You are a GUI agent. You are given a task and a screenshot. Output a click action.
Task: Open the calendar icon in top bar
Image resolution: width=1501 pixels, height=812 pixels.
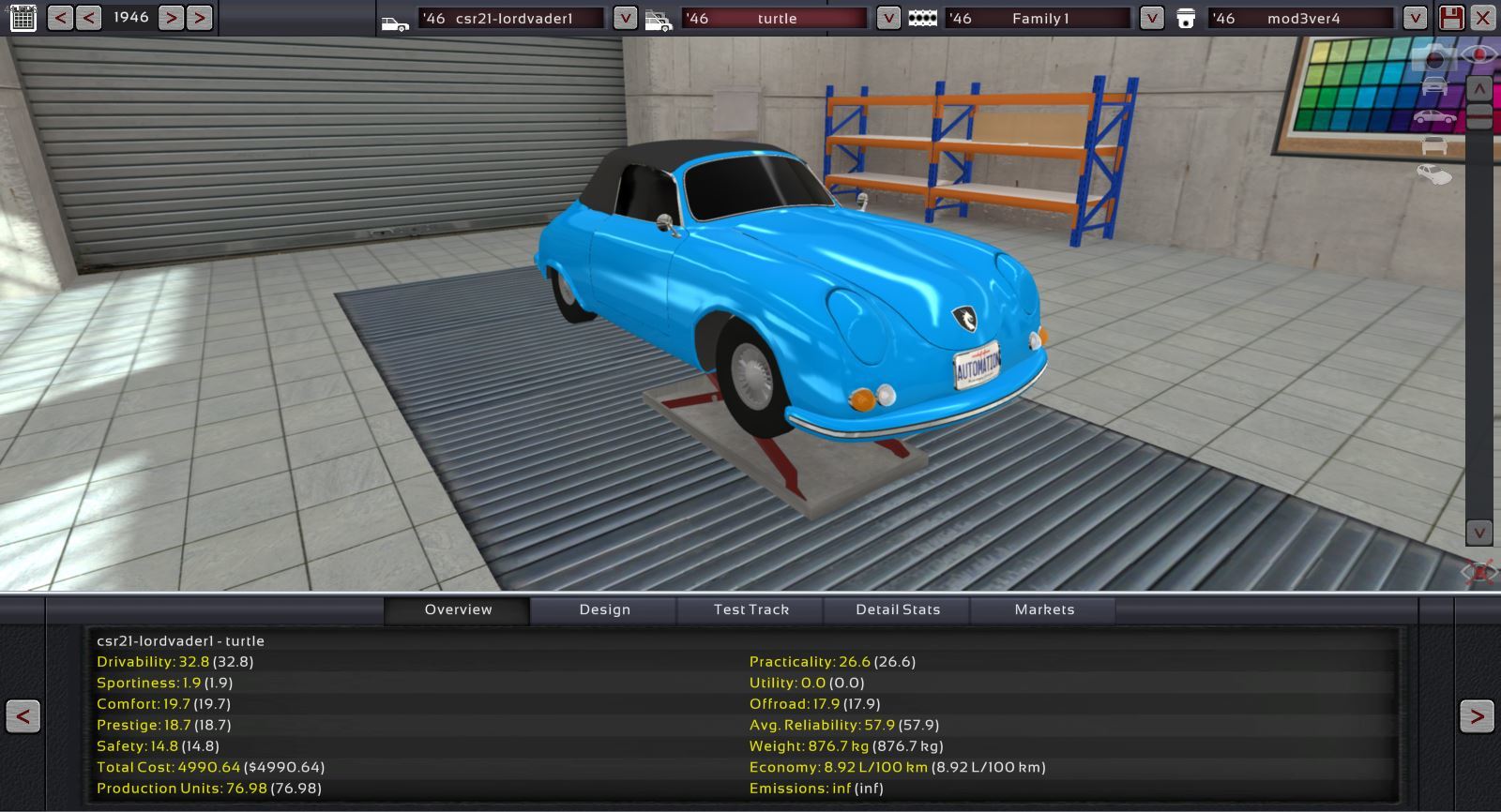(x=23, y=18)
